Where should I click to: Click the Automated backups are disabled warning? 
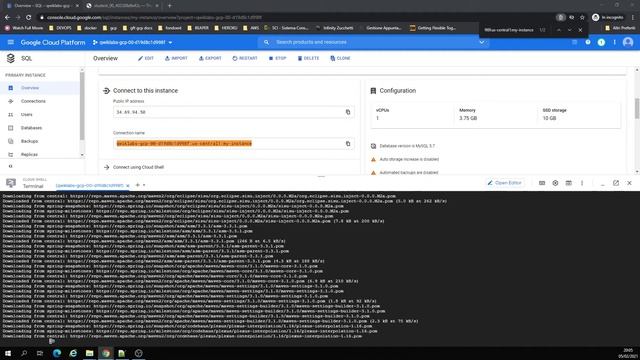409,173
